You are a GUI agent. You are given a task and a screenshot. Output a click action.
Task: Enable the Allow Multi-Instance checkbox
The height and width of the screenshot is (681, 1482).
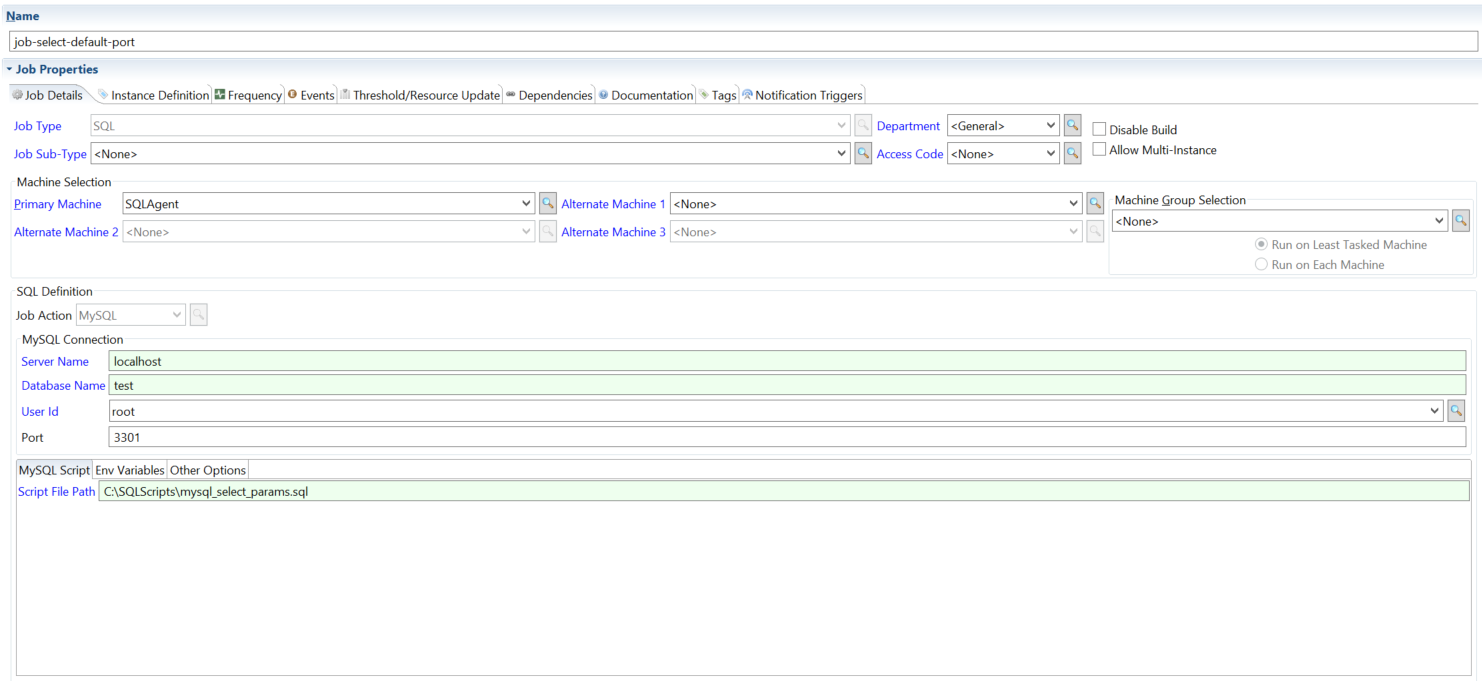tap(1099, 150)
